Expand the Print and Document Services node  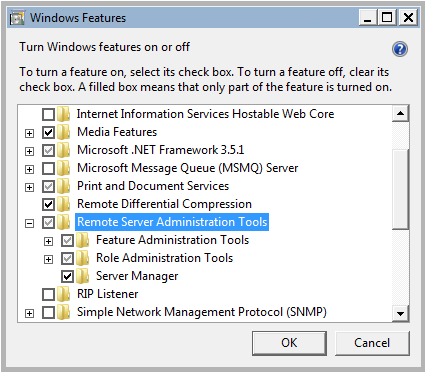click(29, 187)
